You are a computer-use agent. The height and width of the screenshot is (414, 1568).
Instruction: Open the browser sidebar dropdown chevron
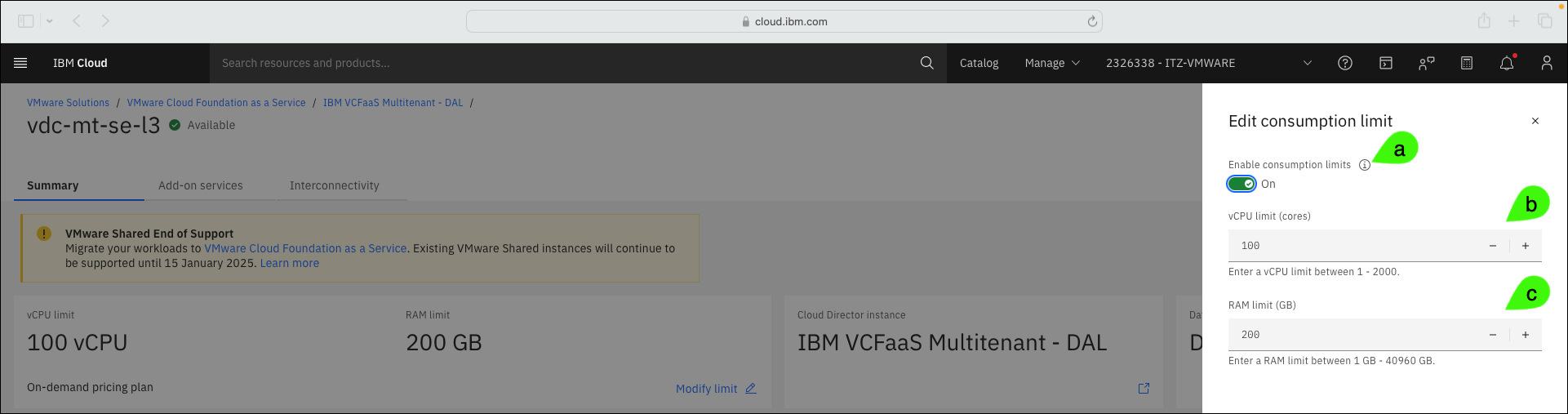pos(50,21)
